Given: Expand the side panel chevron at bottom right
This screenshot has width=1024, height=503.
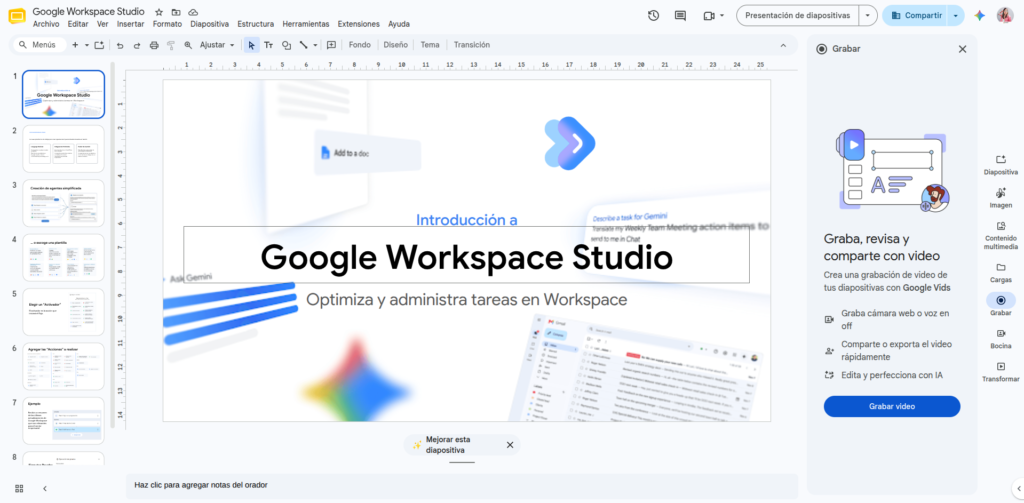Looking at the screenshot, I should [1018, 489].
